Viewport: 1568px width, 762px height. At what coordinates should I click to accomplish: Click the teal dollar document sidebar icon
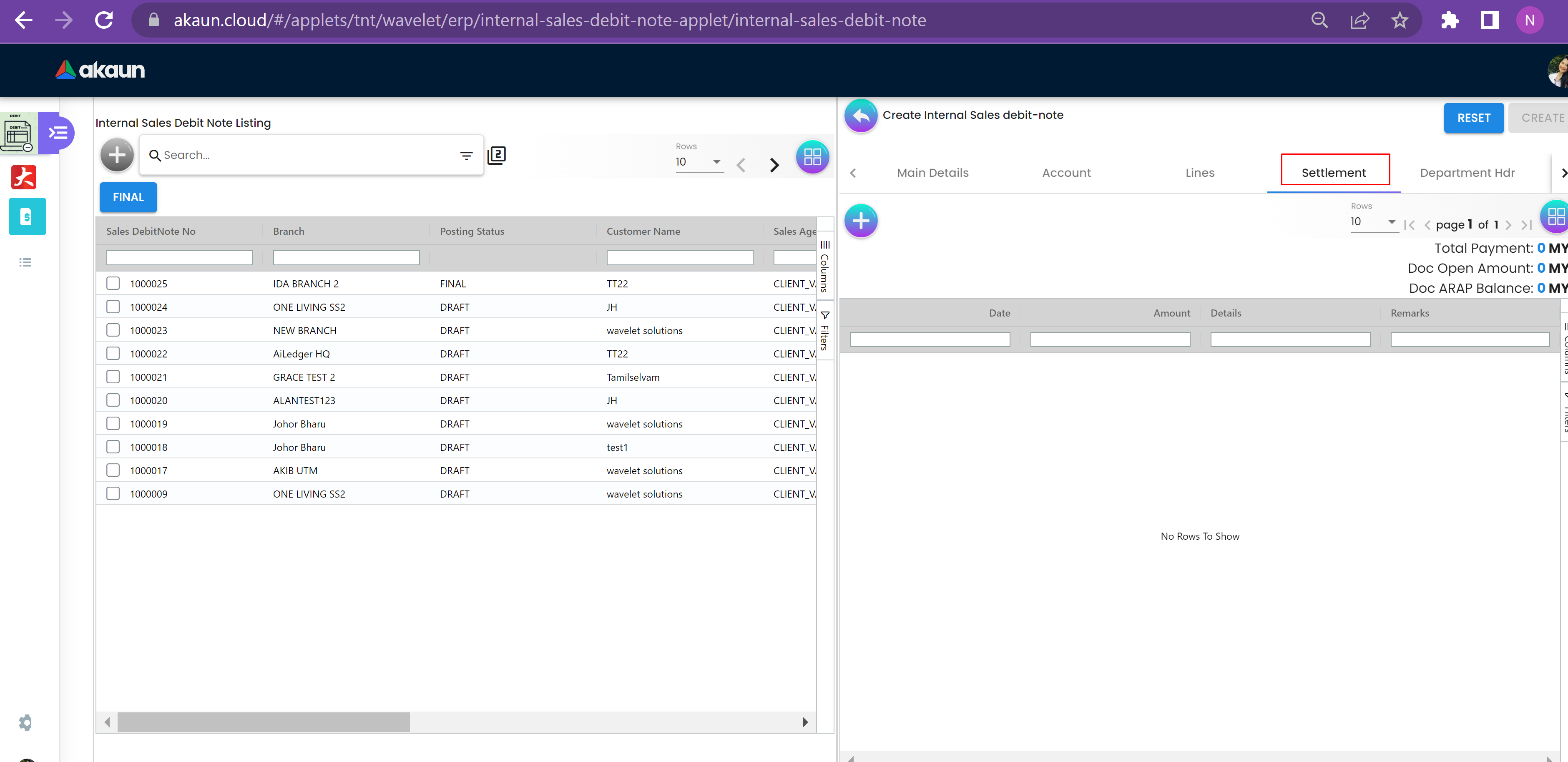(27, 216)
